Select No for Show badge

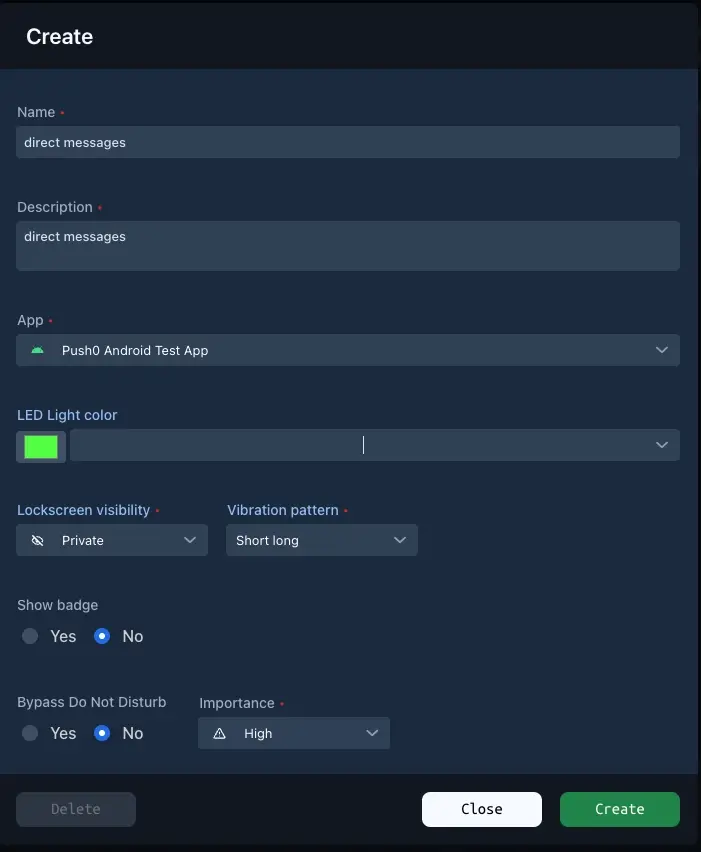point(102,636)
